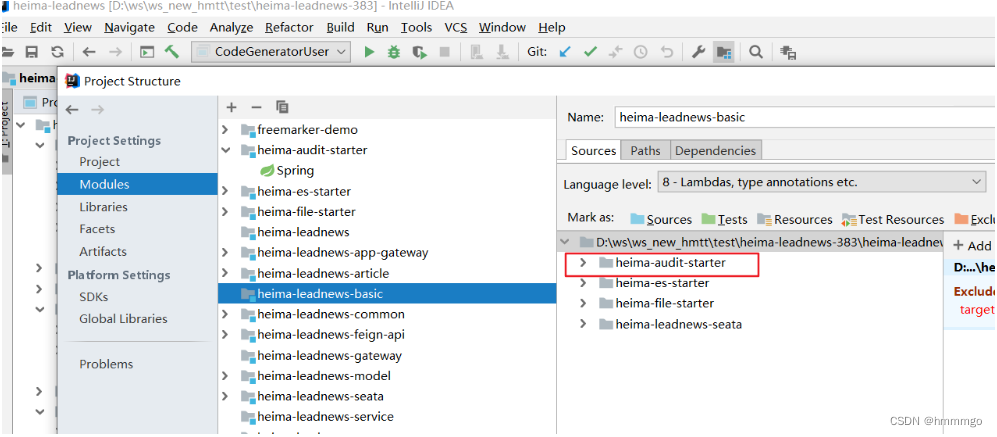Switch to the Dependencies tab
The height and width of the screenshot is (437, 997).
pos(715,151)
